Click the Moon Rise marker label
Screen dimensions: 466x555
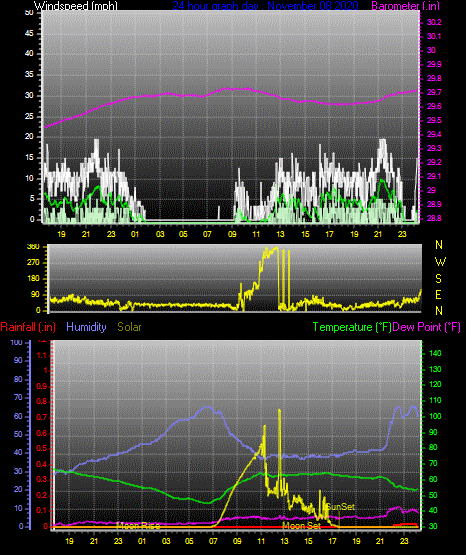(138, 526)
